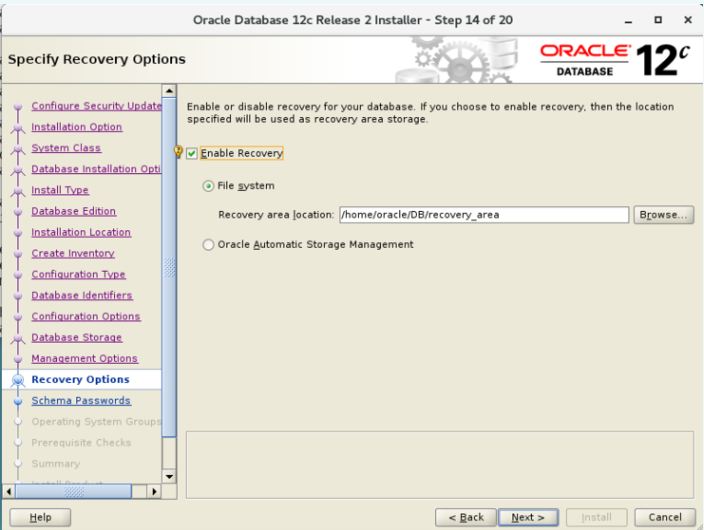The height and width of the screenshot is (530, 704).
Task: Open the Database Identifiers step
Action: pyautogui.click(x=82, y=296)
